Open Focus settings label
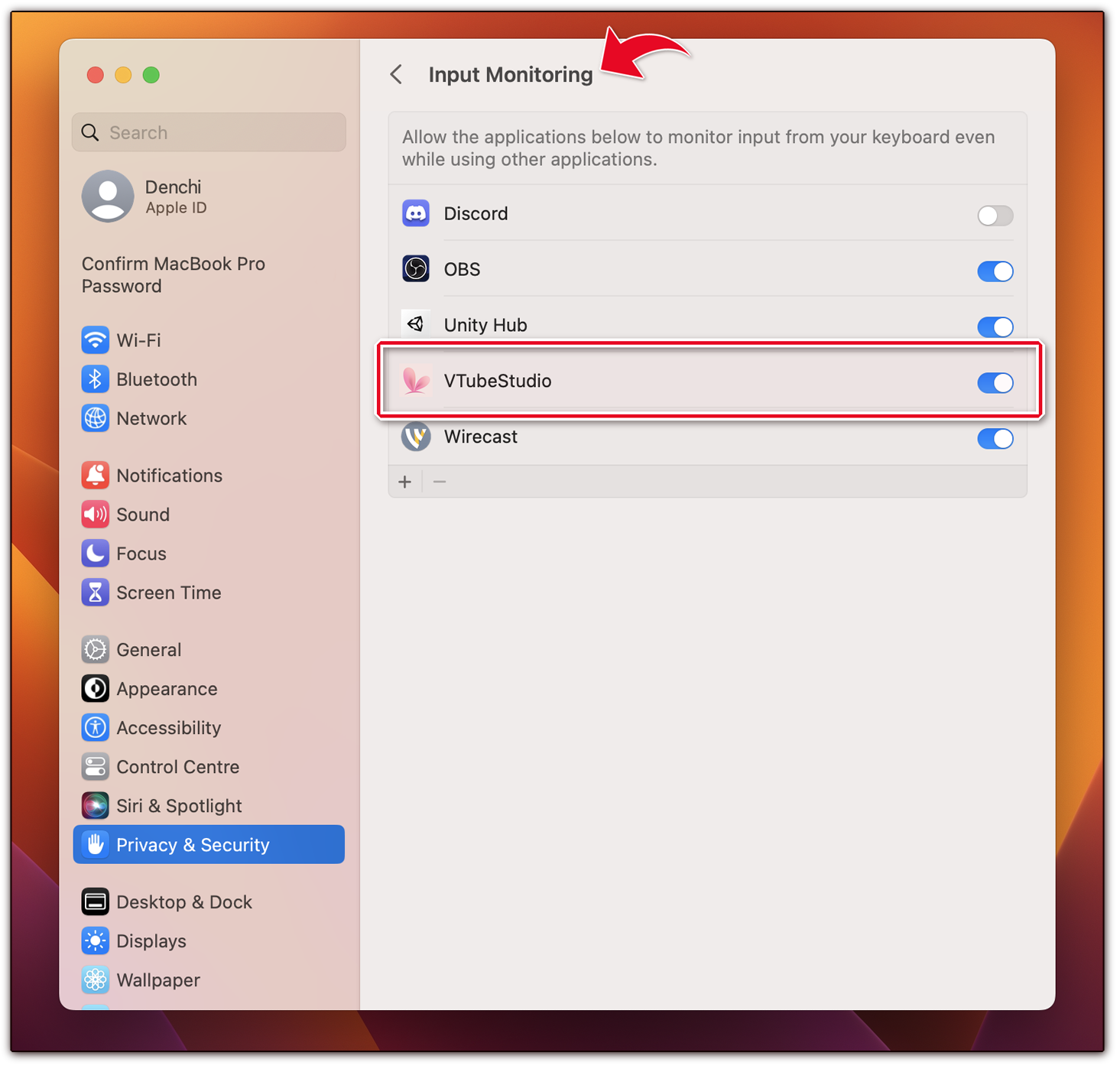 pos(141,554)
